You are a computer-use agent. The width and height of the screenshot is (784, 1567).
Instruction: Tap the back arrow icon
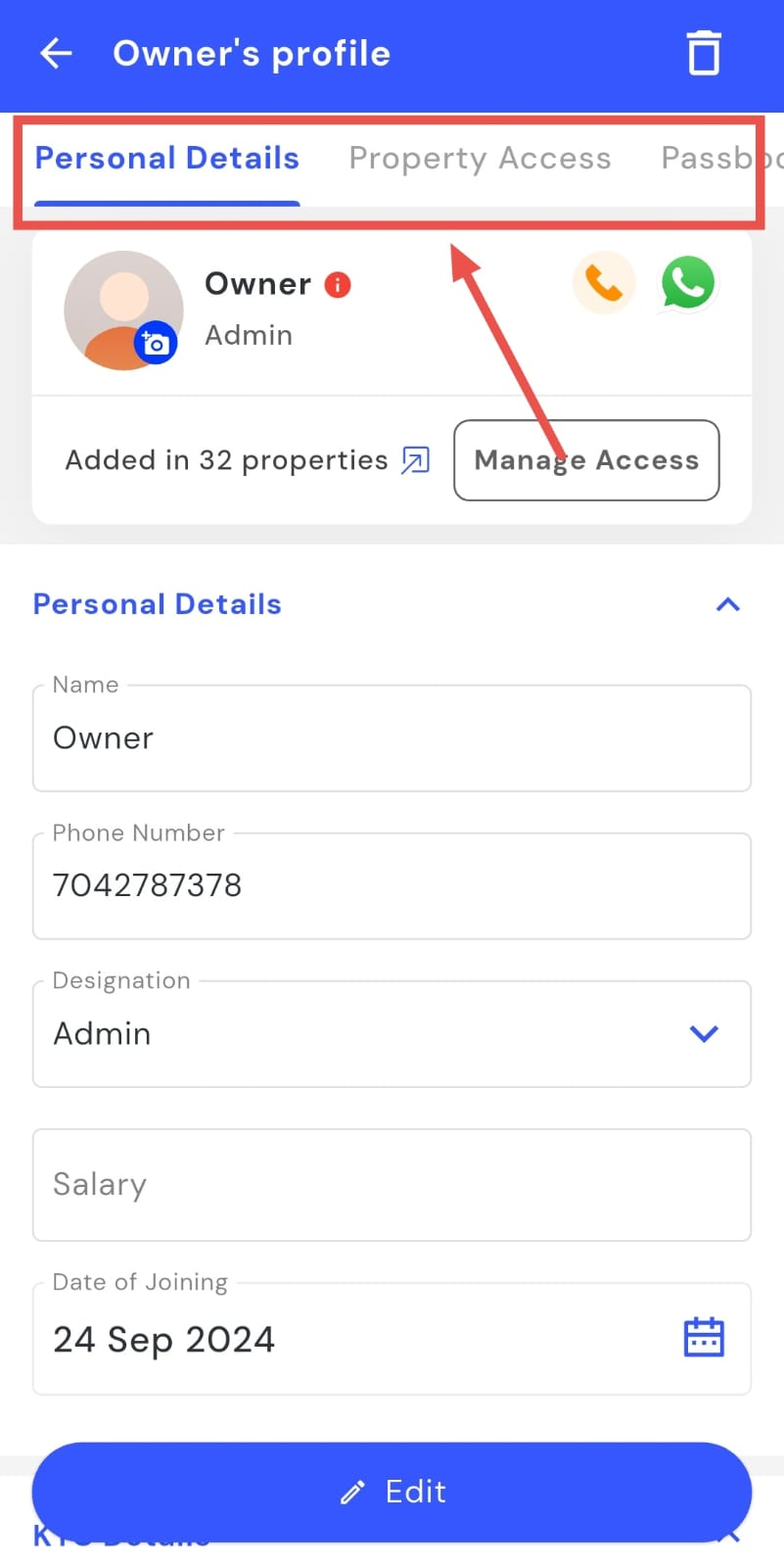click(56, 54)
